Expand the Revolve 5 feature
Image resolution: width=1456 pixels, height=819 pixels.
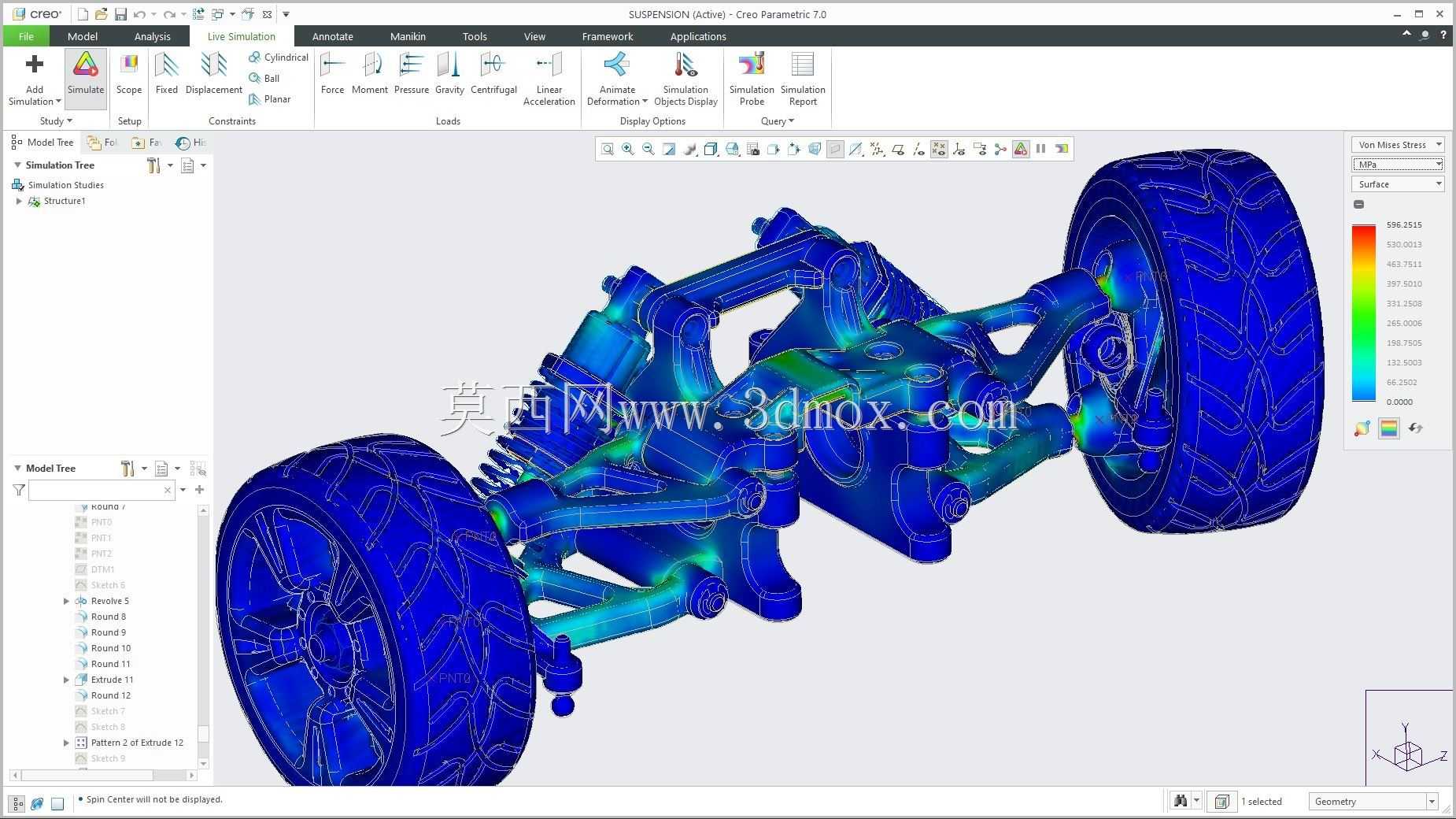click(x=66, y=601)
